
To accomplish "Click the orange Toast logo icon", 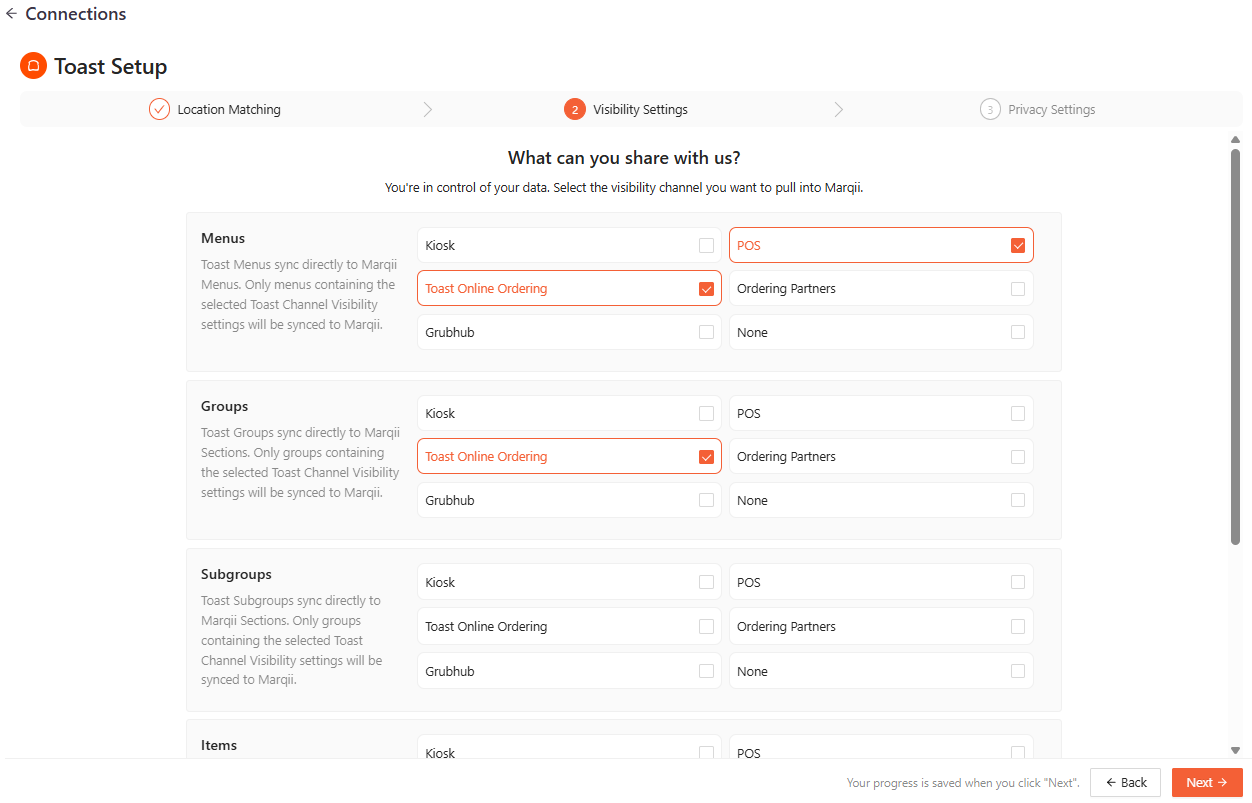I will coord(33,66).
